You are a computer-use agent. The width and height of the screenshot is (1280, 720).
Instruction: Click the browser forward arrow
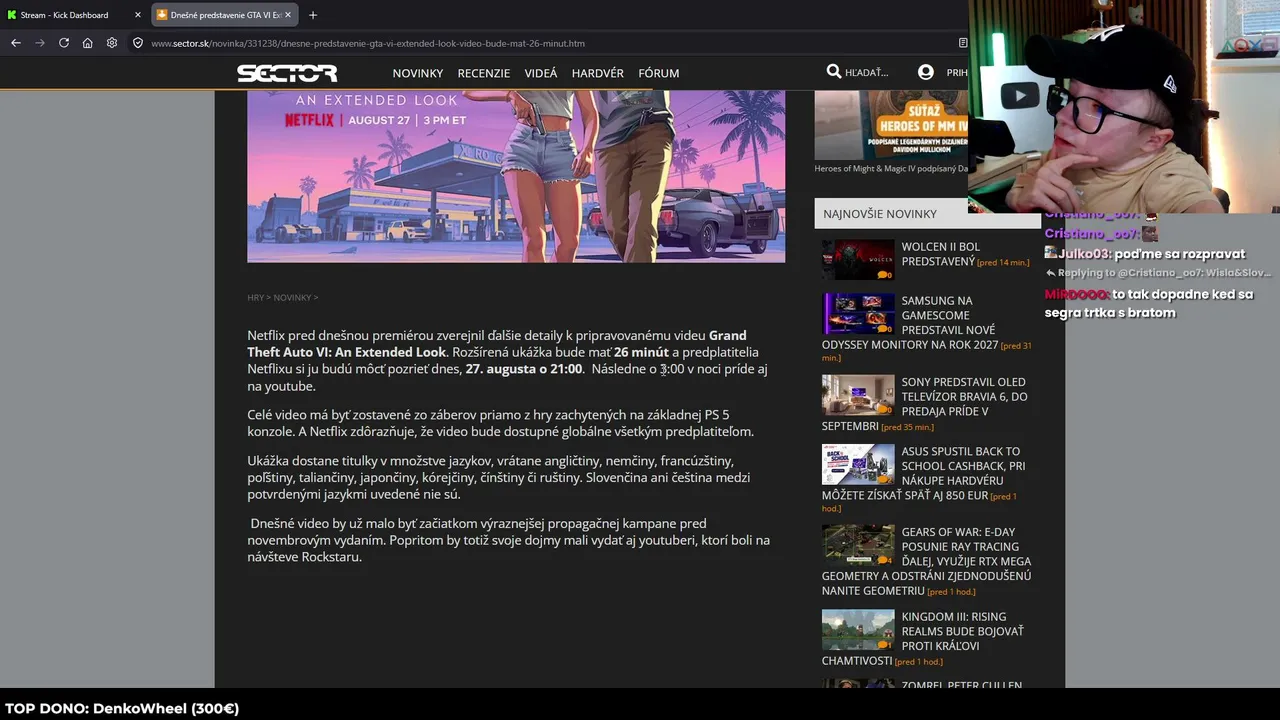coord(40,43)
